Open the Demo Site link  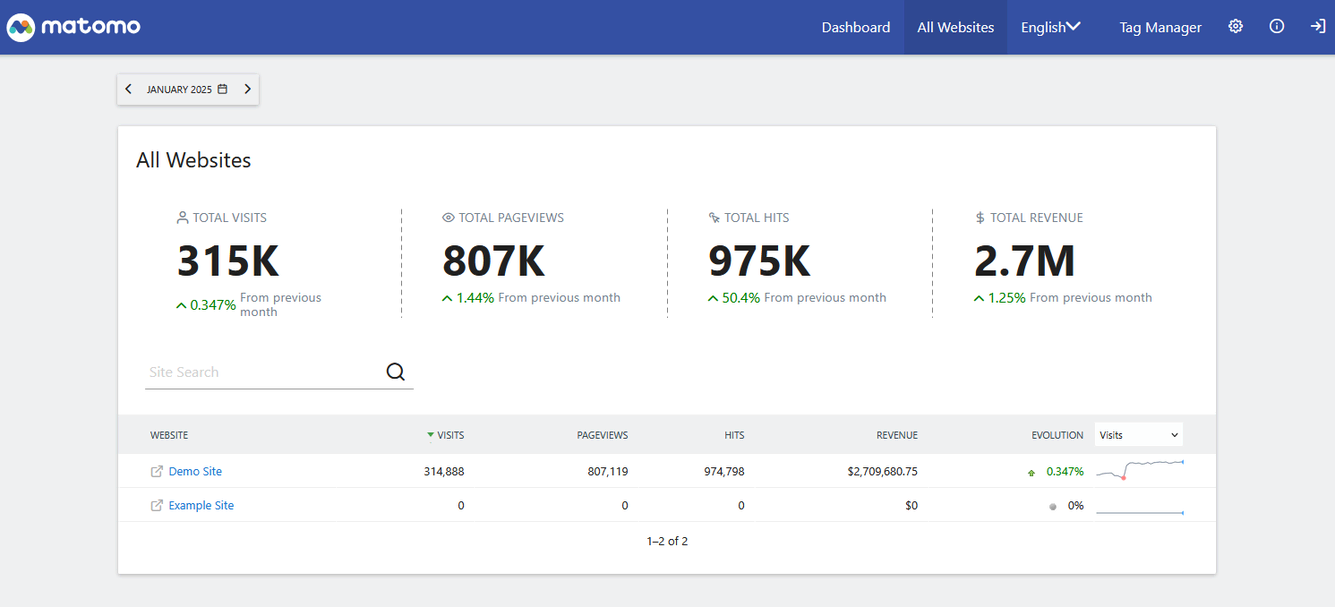pyautogui.click(x=195, y=472)
